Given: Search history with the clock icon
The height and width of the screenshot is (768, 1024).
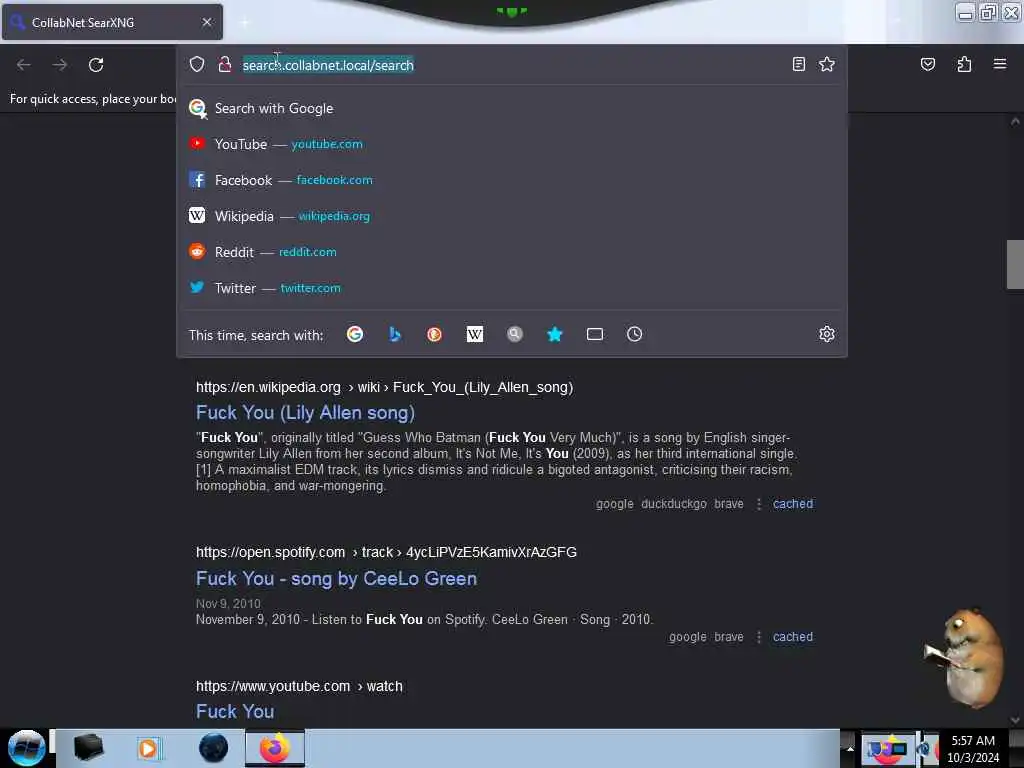Looking at the screenshot, I should 635,334.
